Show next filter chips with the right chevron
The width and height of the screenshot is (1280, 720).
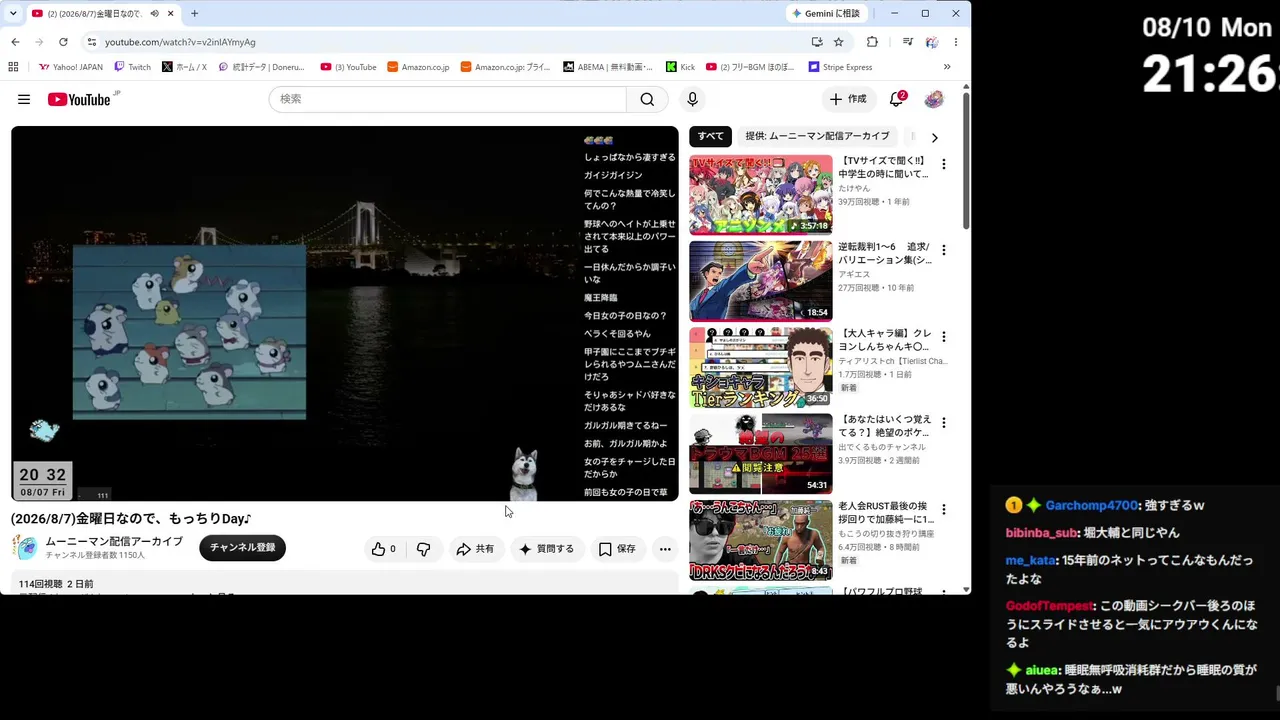tap(934, 137)
